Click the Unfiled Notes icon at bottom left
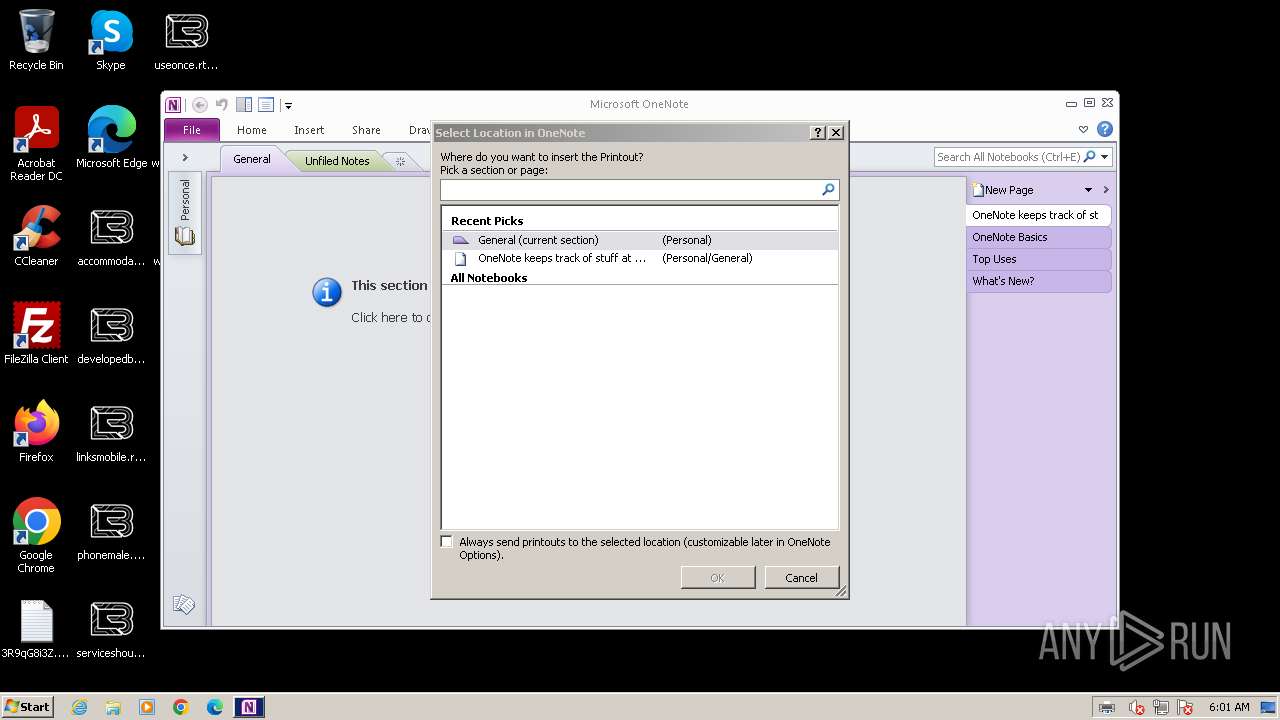Image resolution: width=1280 pixels, height=720 pixels. coord(184,604)
